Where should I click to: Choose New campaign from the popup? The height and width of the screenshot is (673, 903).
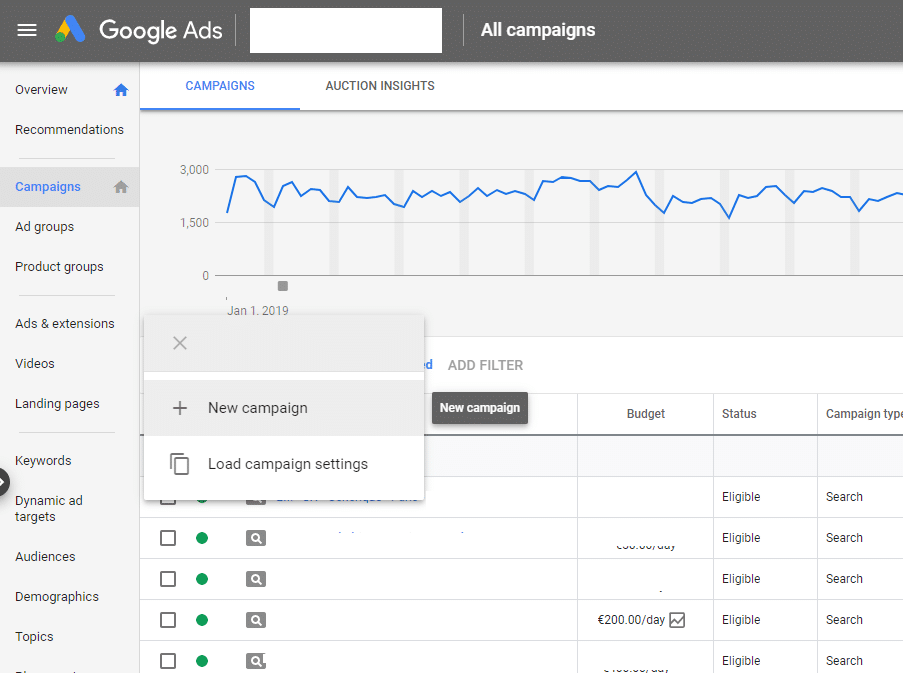(x=284, y=408)
